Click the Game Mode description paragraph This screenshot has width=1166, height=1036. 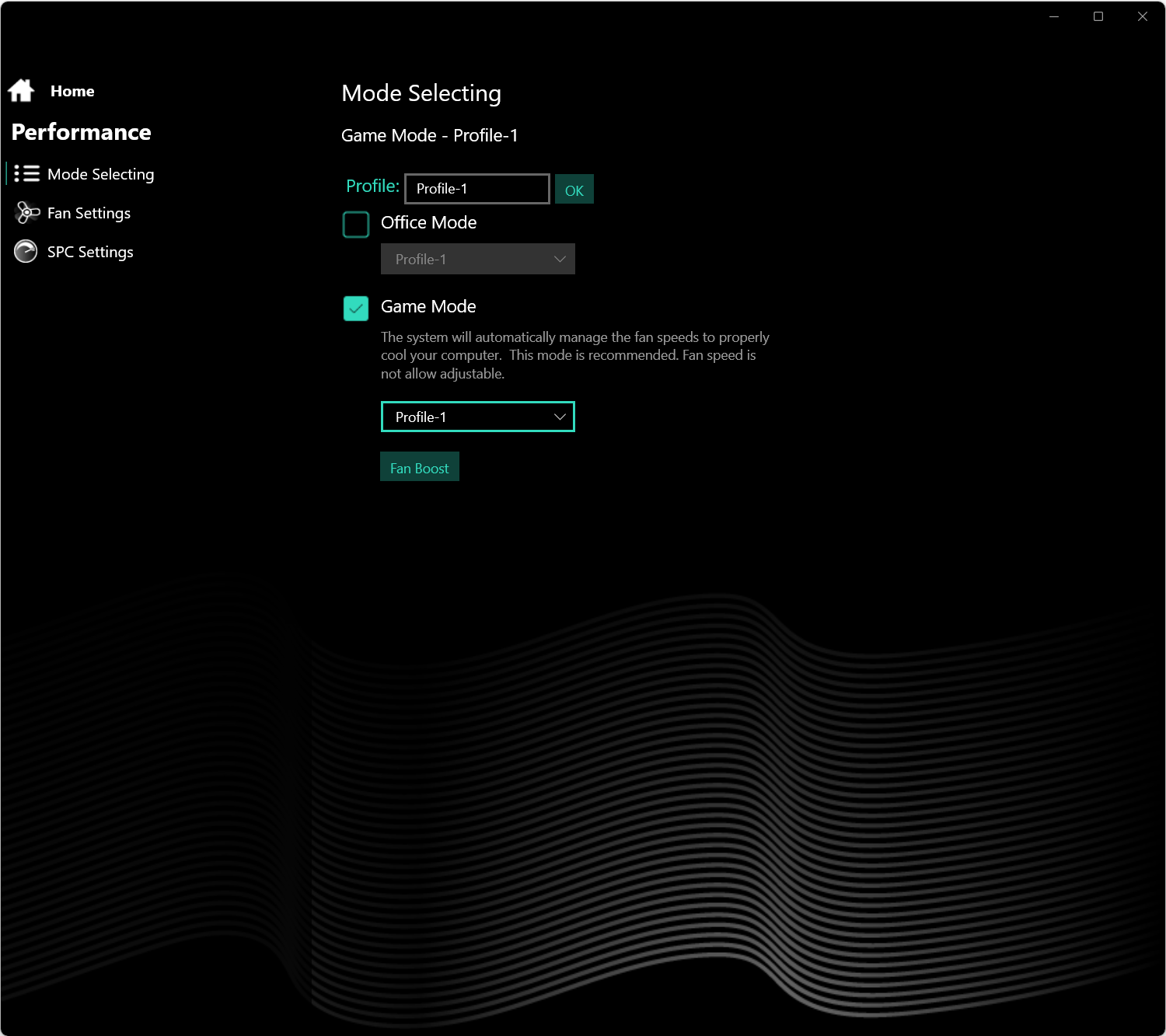pyautogui.click(x=575, y=355)
